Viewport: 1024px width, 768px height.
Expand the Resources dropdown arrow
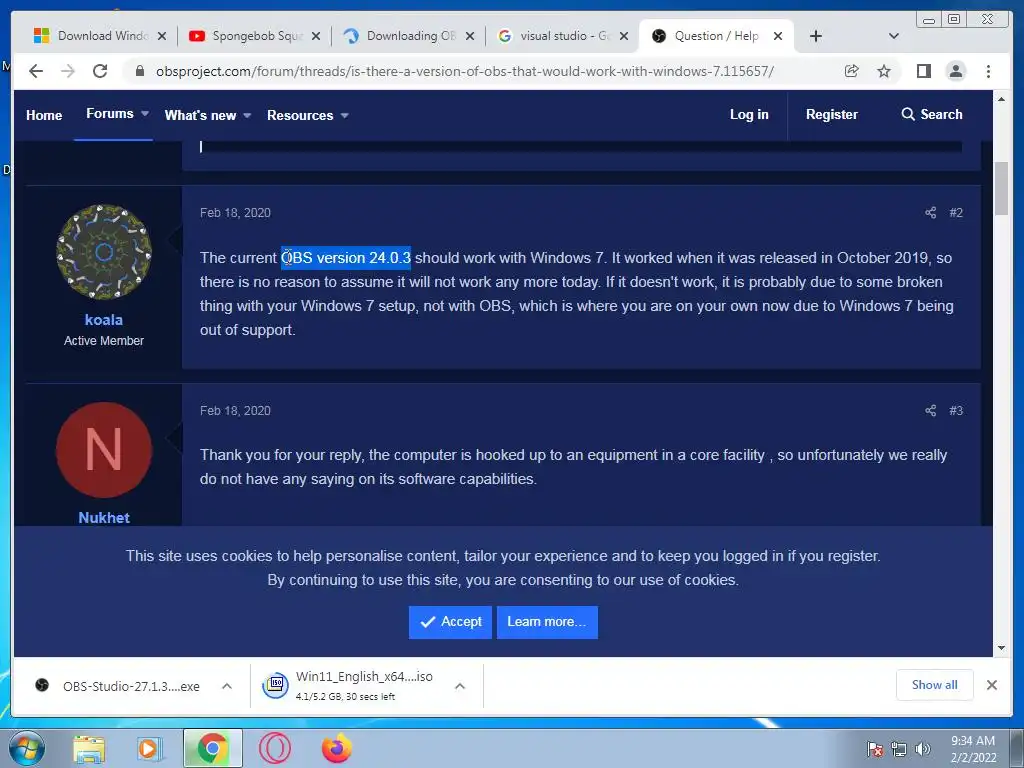pyautogui.click(x=345, y=116)
